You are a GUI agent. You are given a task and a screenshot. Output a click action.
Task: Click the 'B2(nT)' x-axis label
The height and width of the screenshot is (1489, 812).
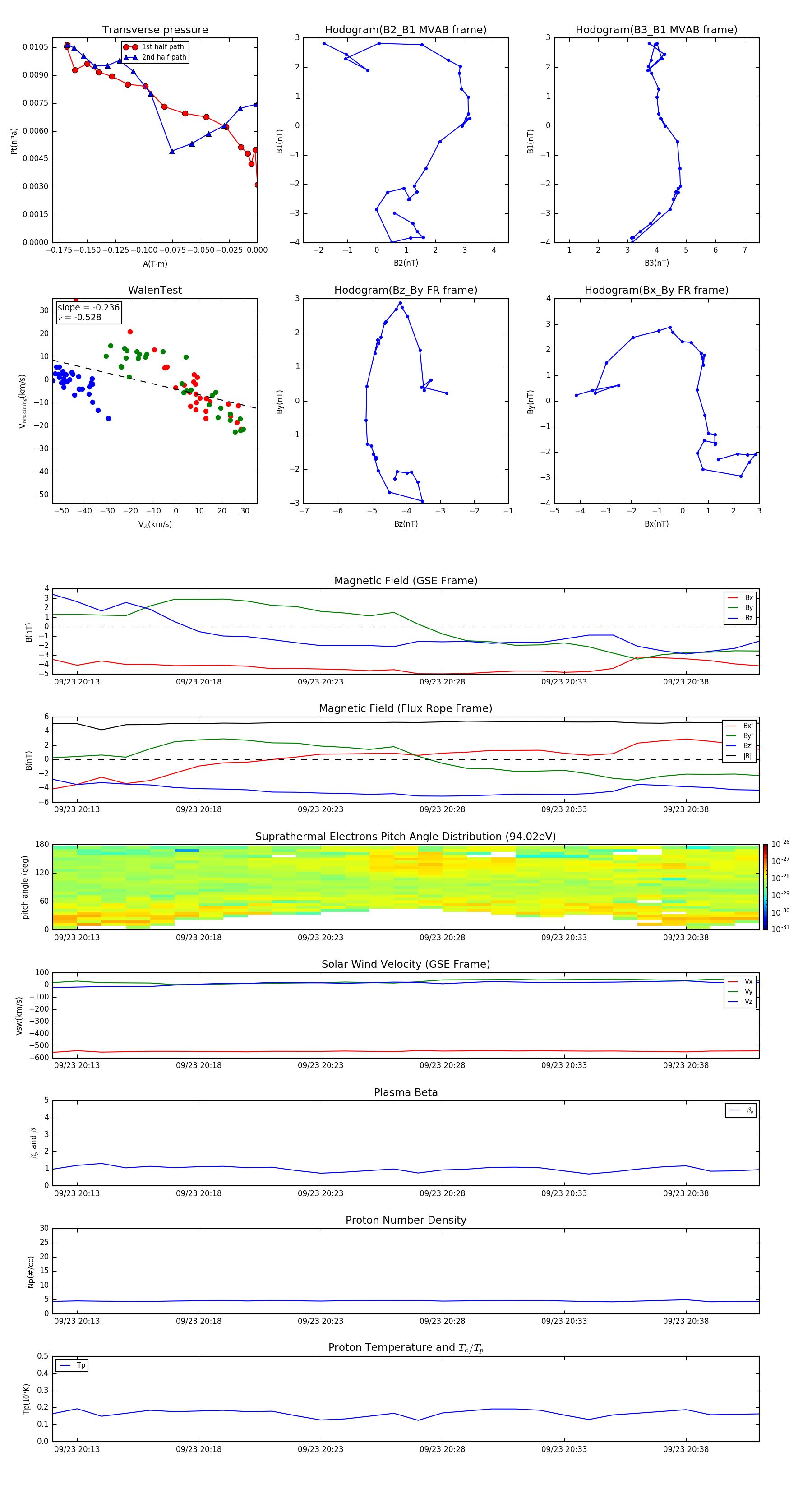point(406,263)
